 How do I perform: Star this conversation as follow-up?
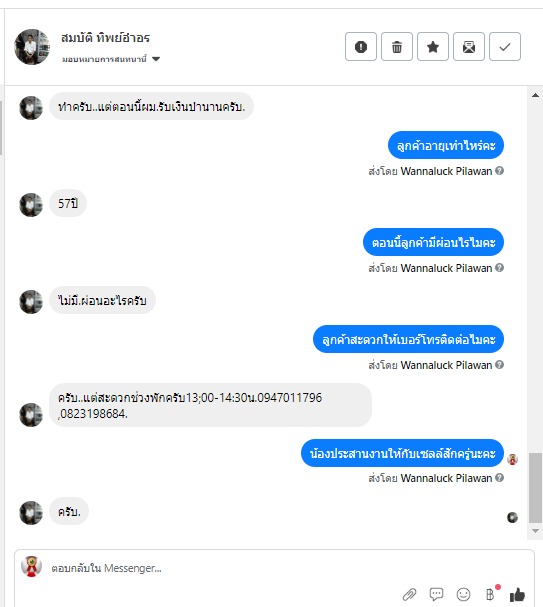click(x=433, y=47)
